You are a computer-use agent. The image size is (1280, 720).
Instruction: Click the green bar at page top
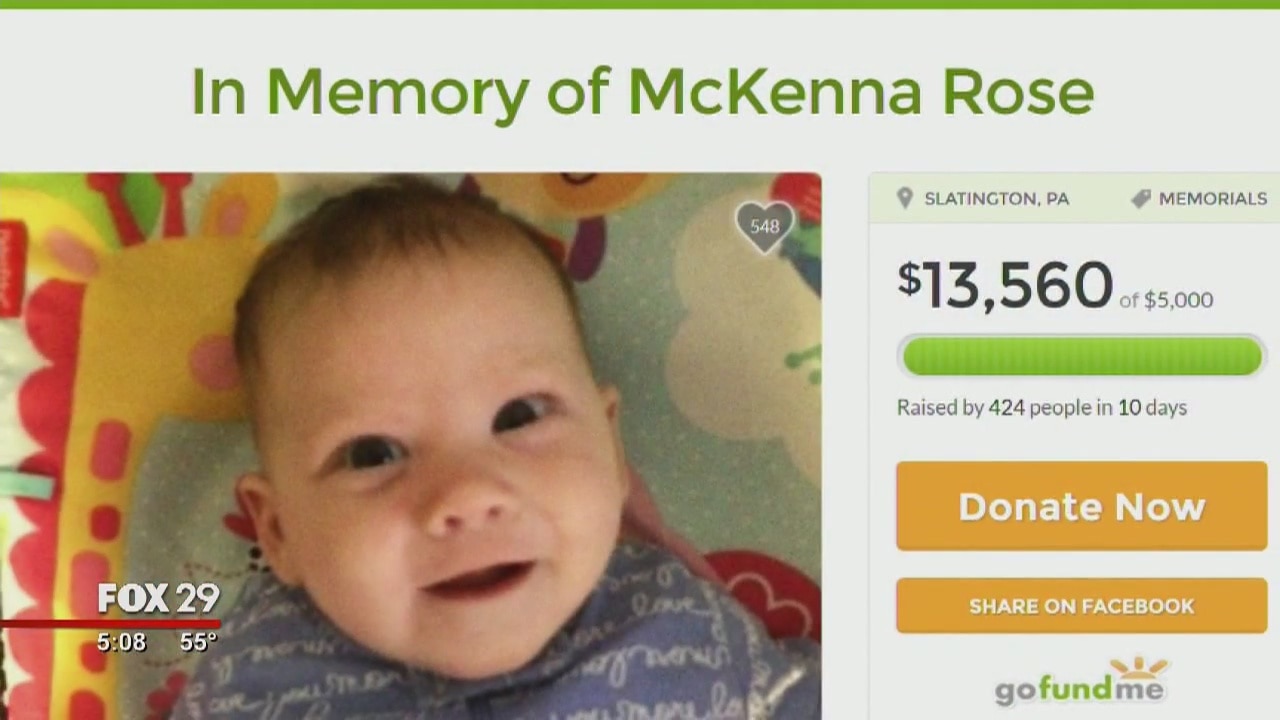[x=640, y=4]
